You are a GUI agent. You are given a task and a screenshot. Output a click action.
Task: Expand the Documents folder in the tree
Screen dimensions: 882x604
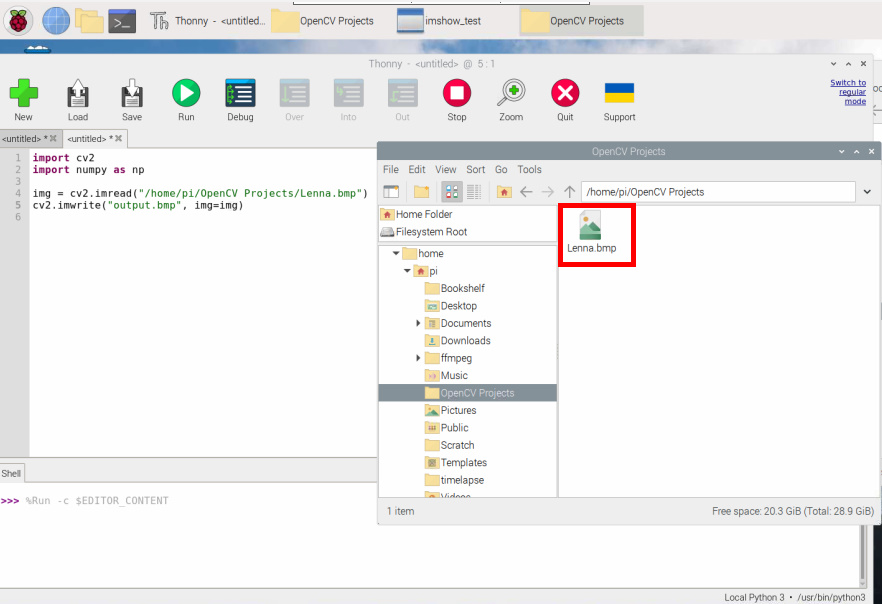[x=418, y=323]
